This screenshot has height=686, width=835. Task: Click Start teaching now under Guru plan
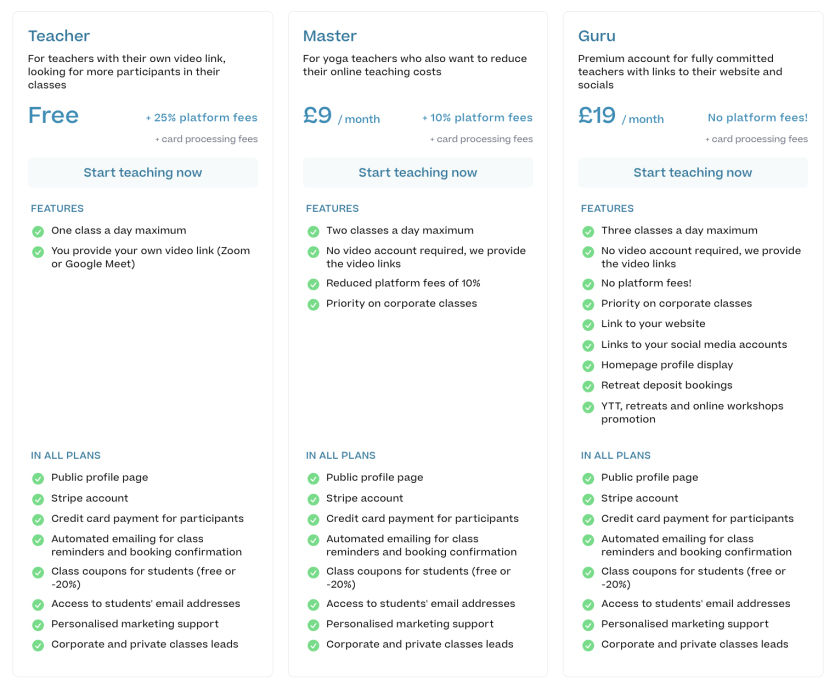pos(693,173)
